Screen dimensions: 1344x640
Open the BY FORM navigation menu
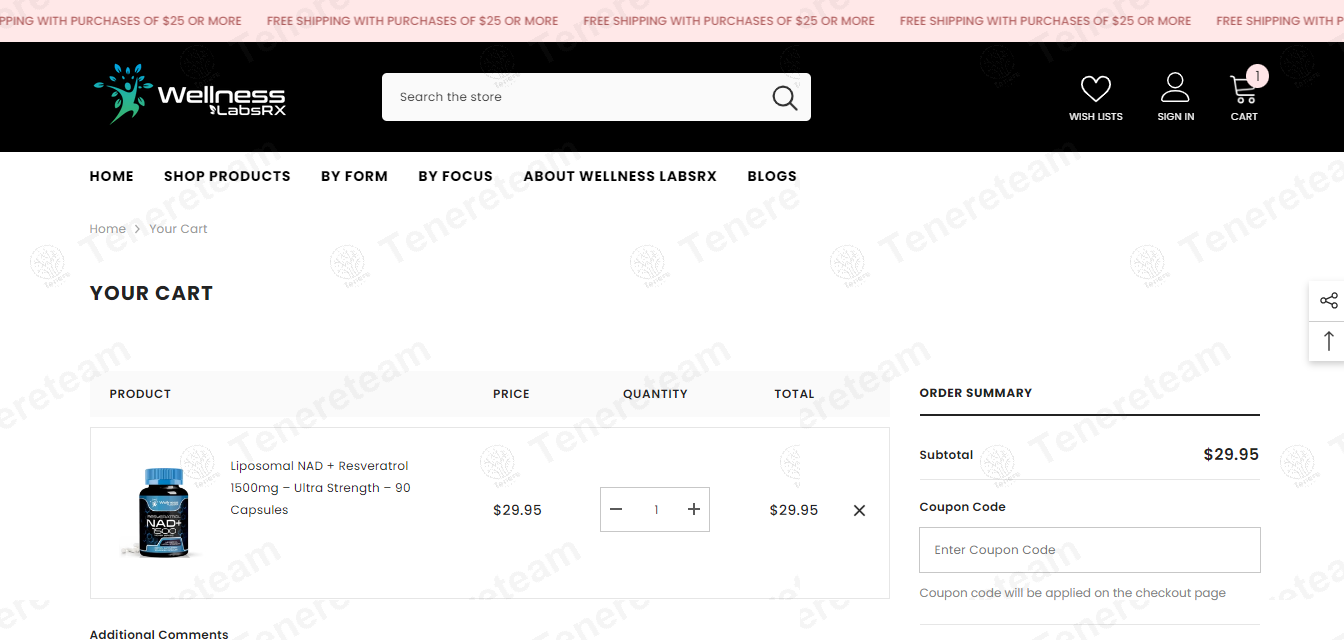[x=354, y=176]
